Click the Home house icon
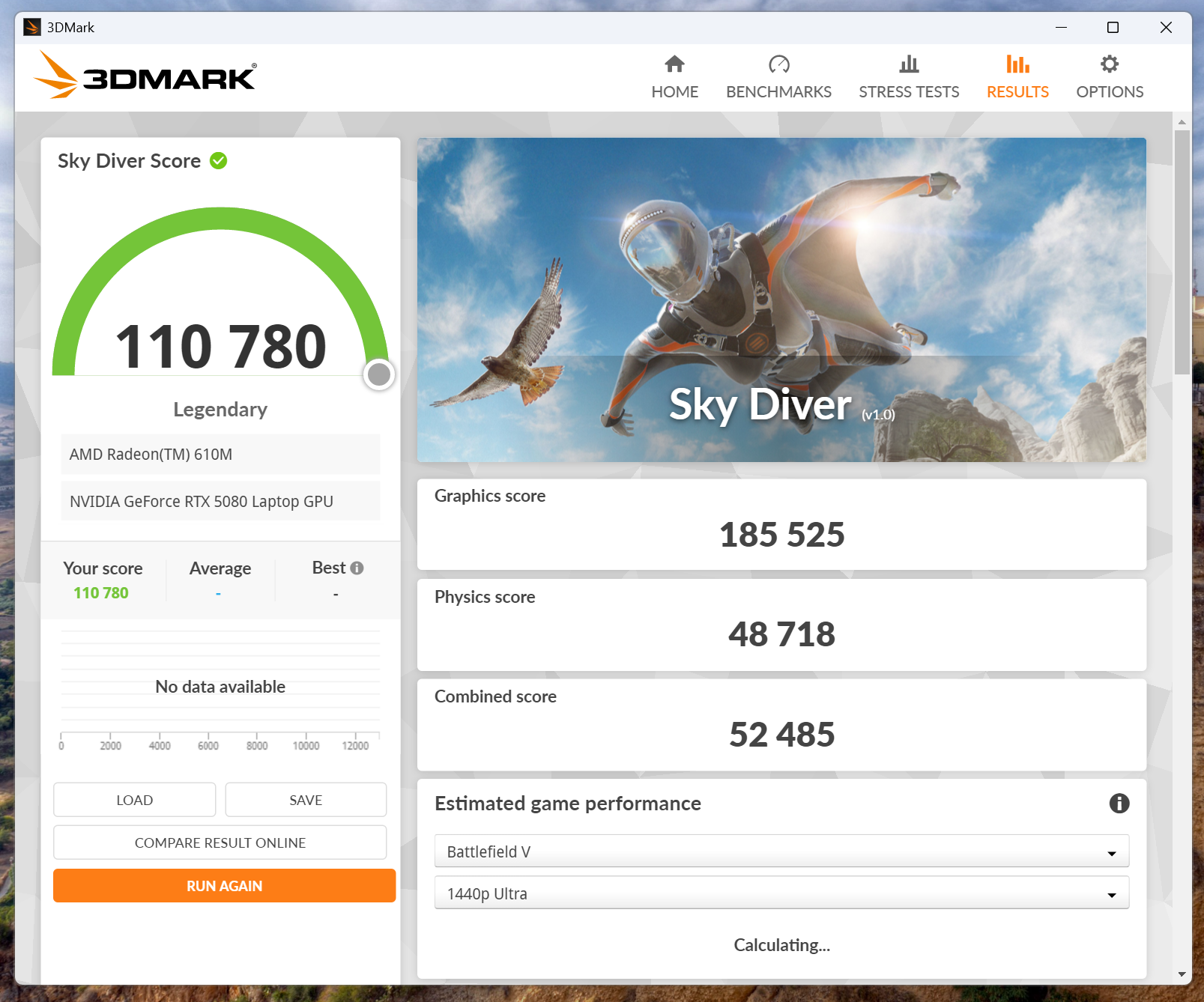 (674, 64)
